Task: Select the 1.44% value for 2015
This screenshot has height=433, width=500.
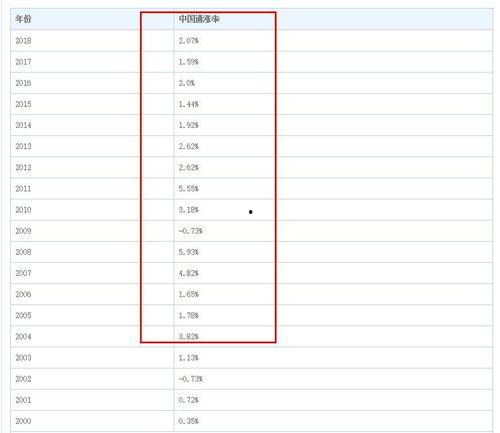Action: 189,104
